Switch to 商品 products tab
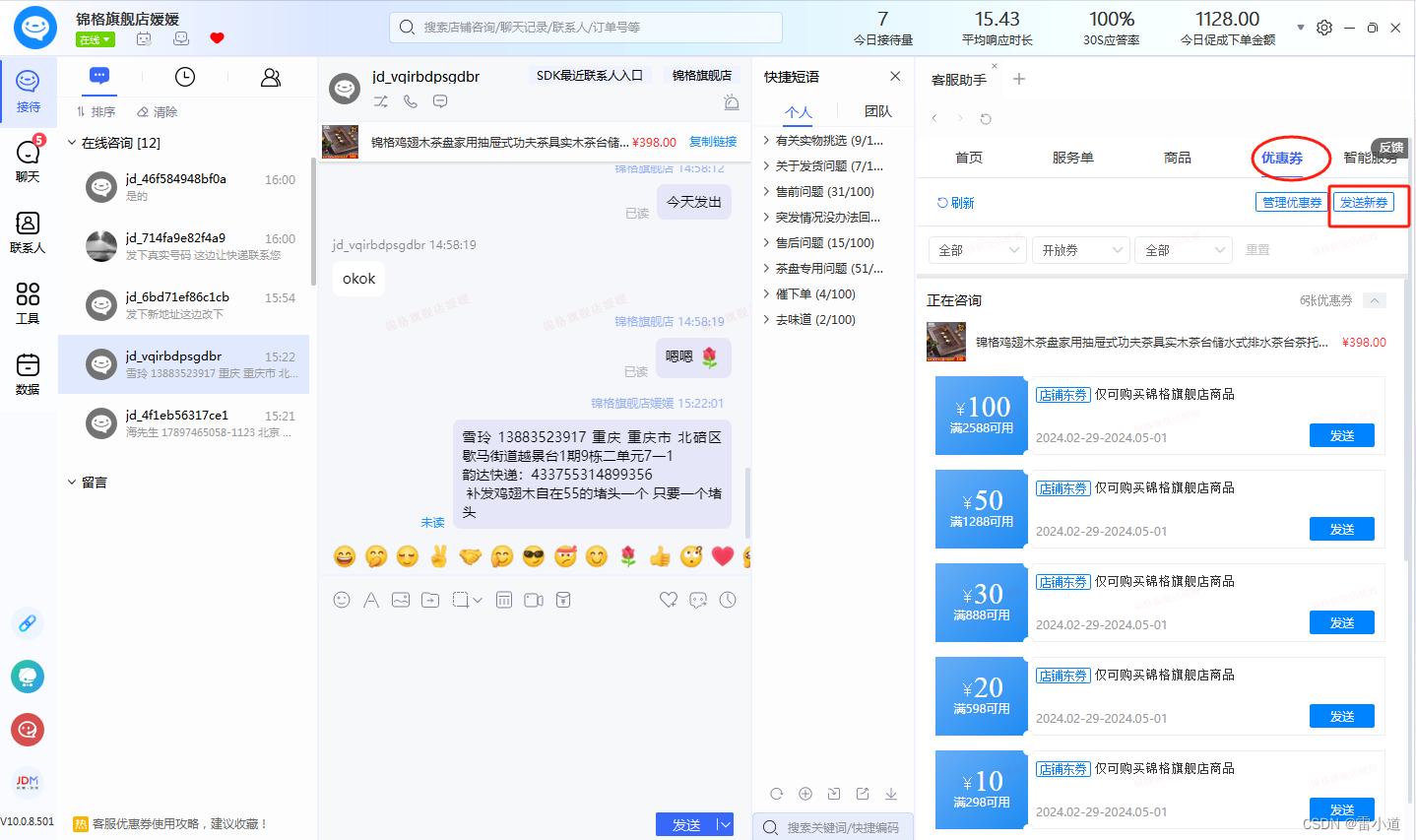Image resolution: width=1416 pixels, height=840 pixels. pos(1177,158)
